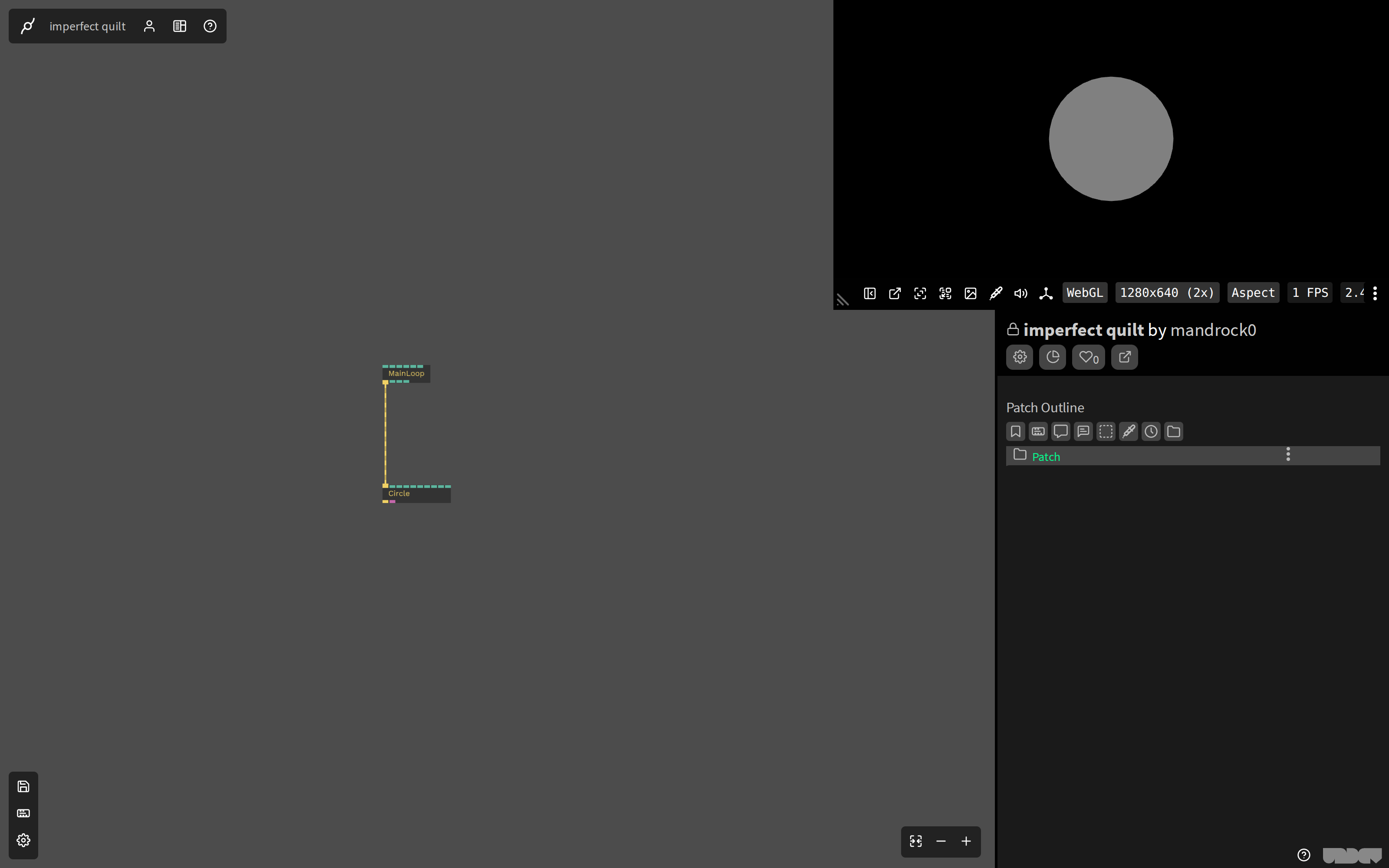Open settings gear in bottom-left sidebar
This screenshot has width=1389, height=868.
tap(23, 840)
